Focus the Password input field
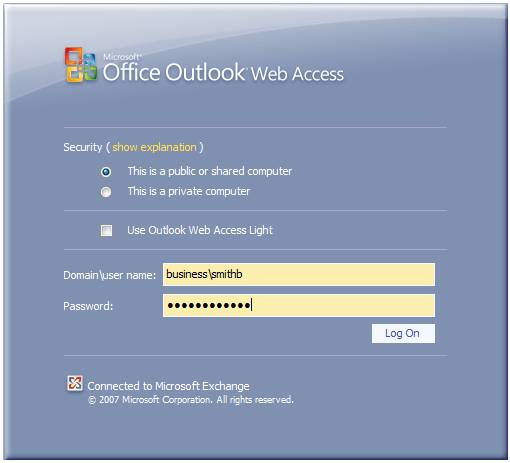510x463 pixels. pos(299,305)
